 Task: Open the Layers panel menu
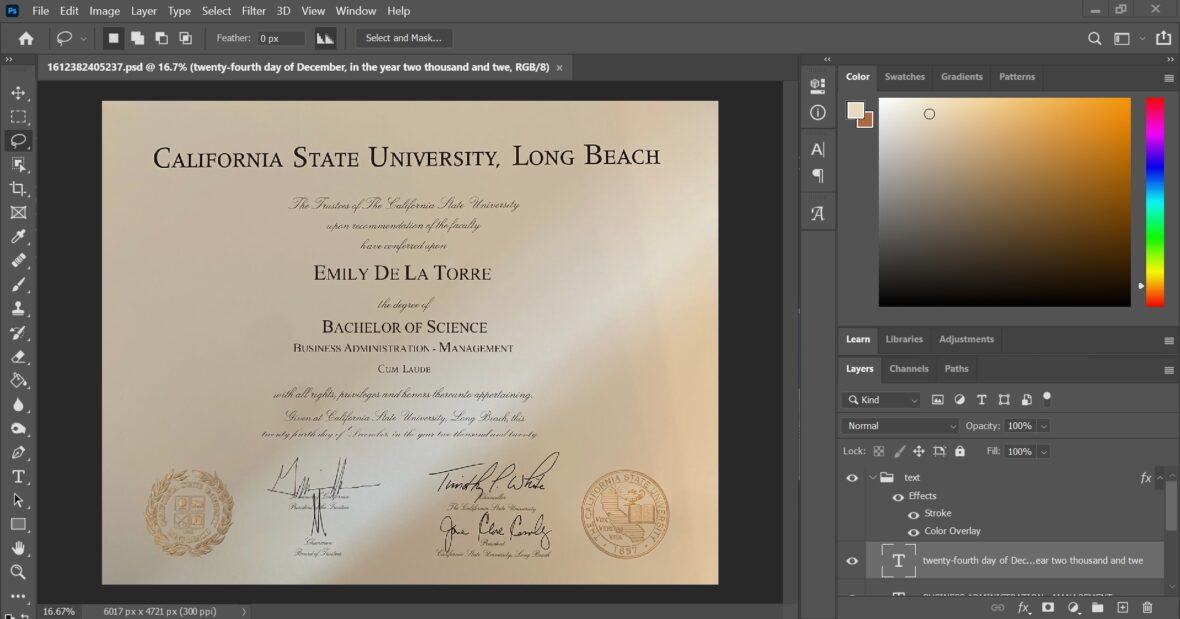pos(1169,370)
